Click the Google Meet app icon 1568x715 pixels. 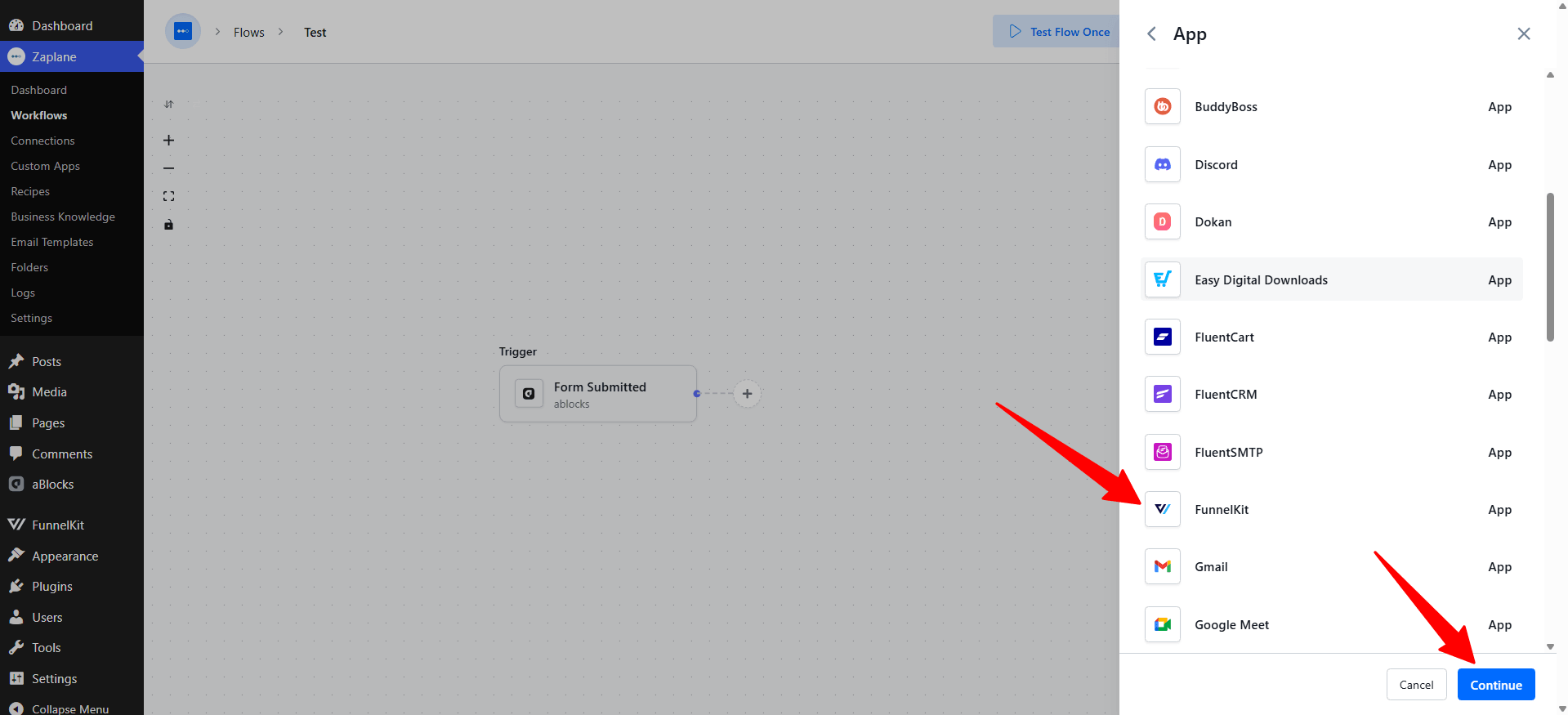(x=1162, y=624)
